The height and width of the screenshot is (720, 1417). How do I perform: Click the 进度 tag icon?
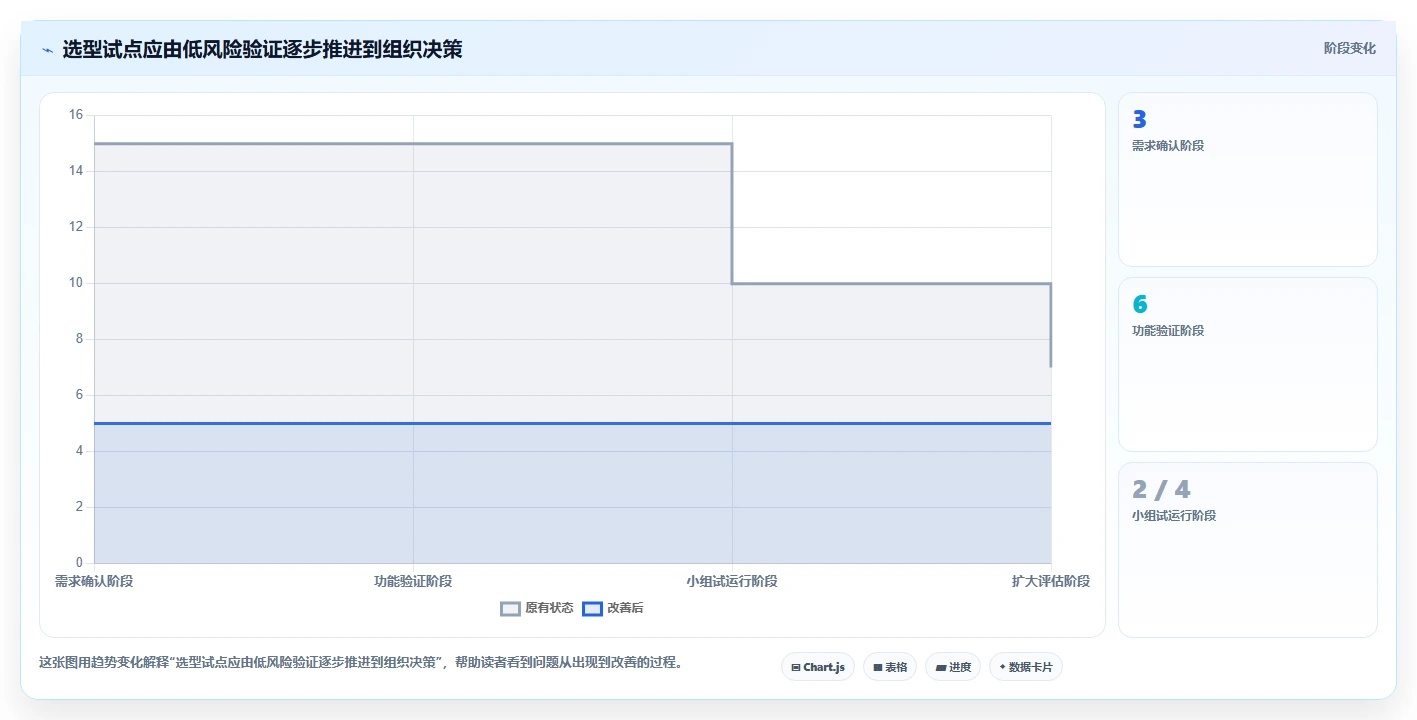pyautogui.click(x=941, y=667)
